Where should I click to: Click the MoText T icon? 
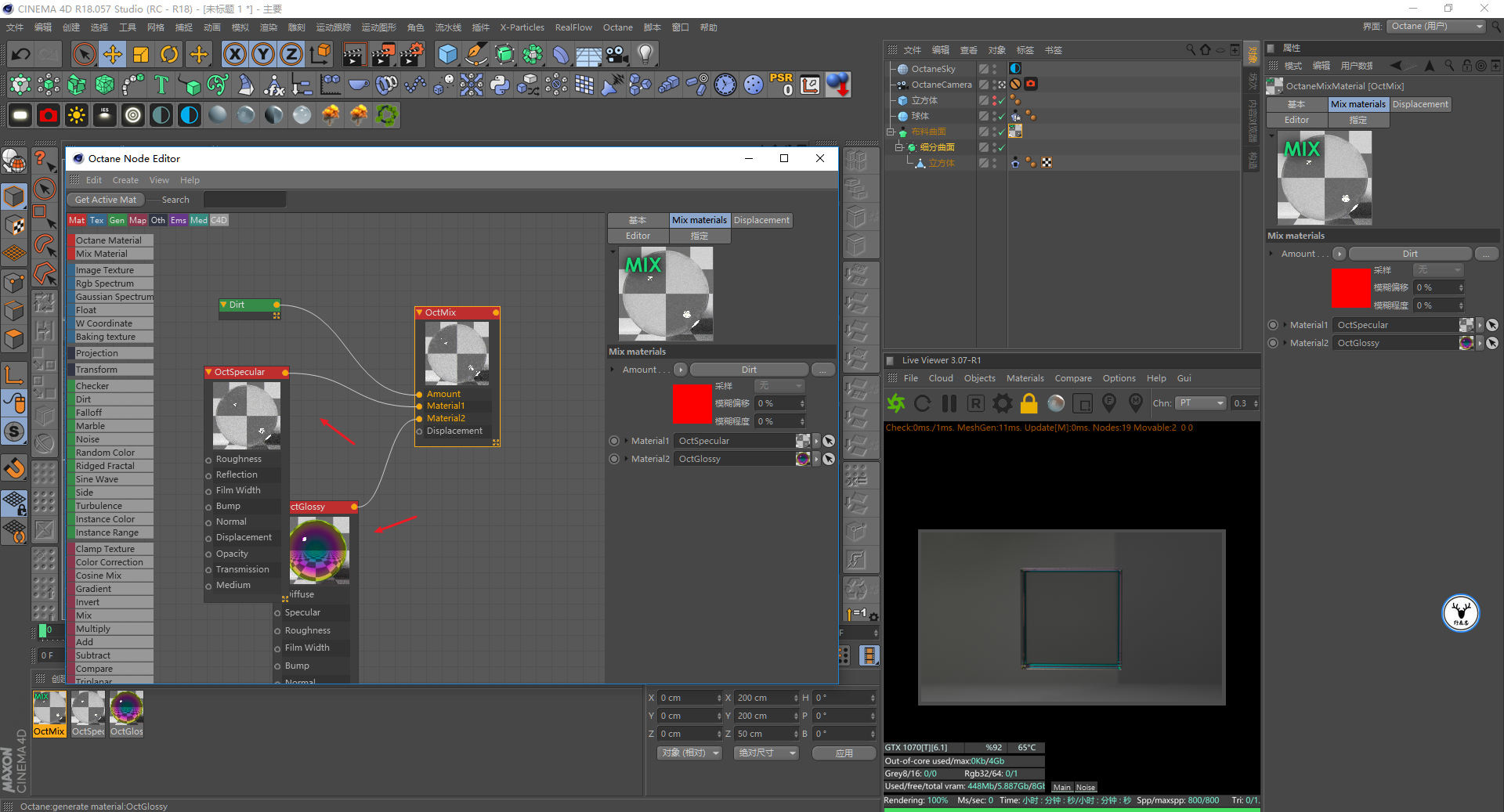(x=161, y=85)
